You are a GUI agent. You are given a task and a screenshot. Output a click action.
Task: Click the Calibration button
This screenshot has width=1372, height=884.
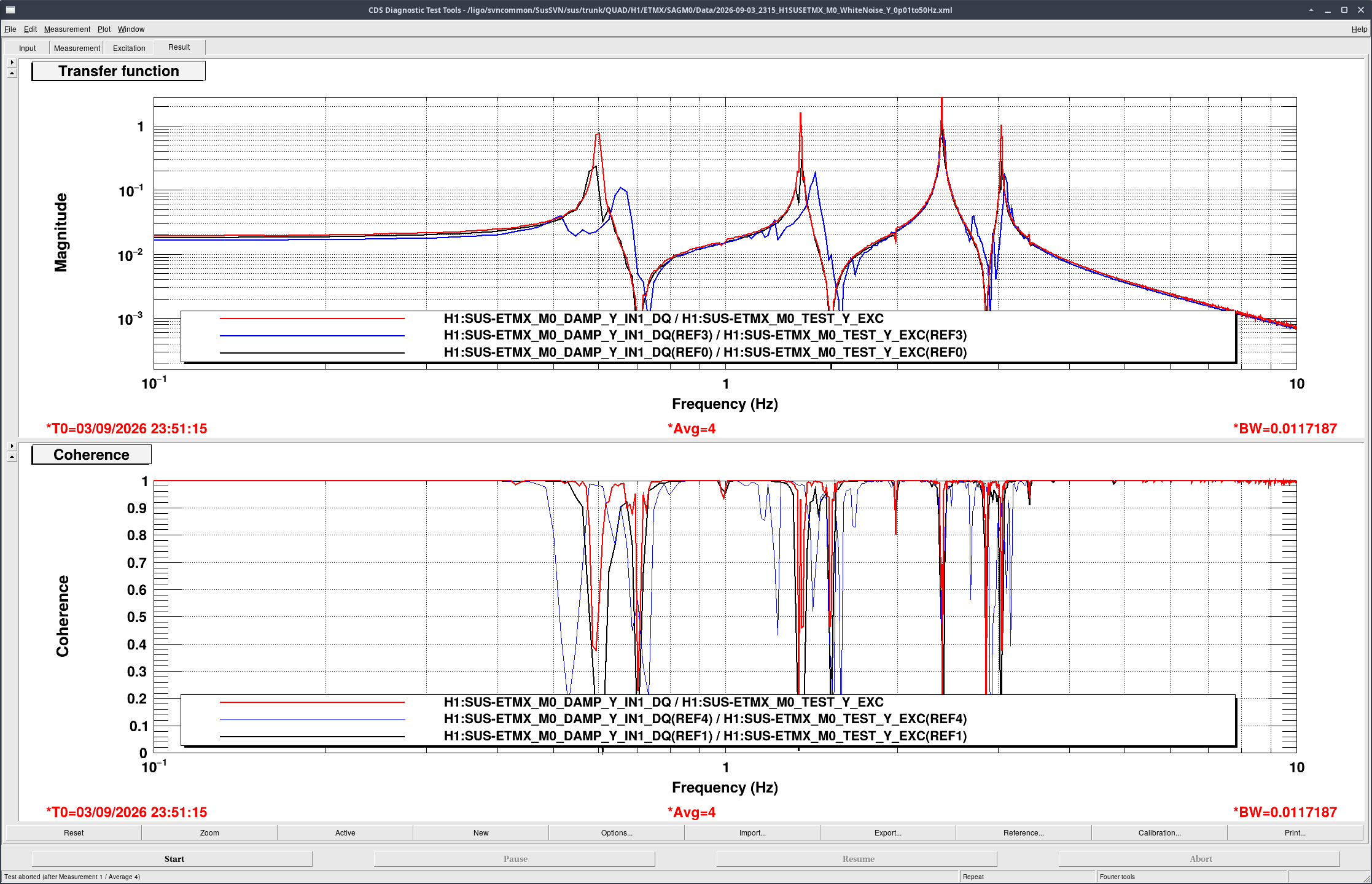[1160, 833]
